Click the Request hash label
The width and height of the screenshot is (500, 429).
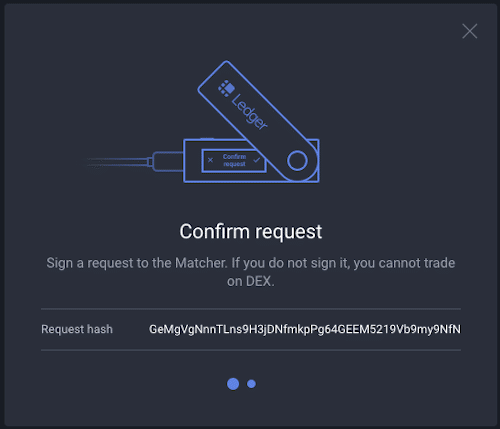[77, 329]
